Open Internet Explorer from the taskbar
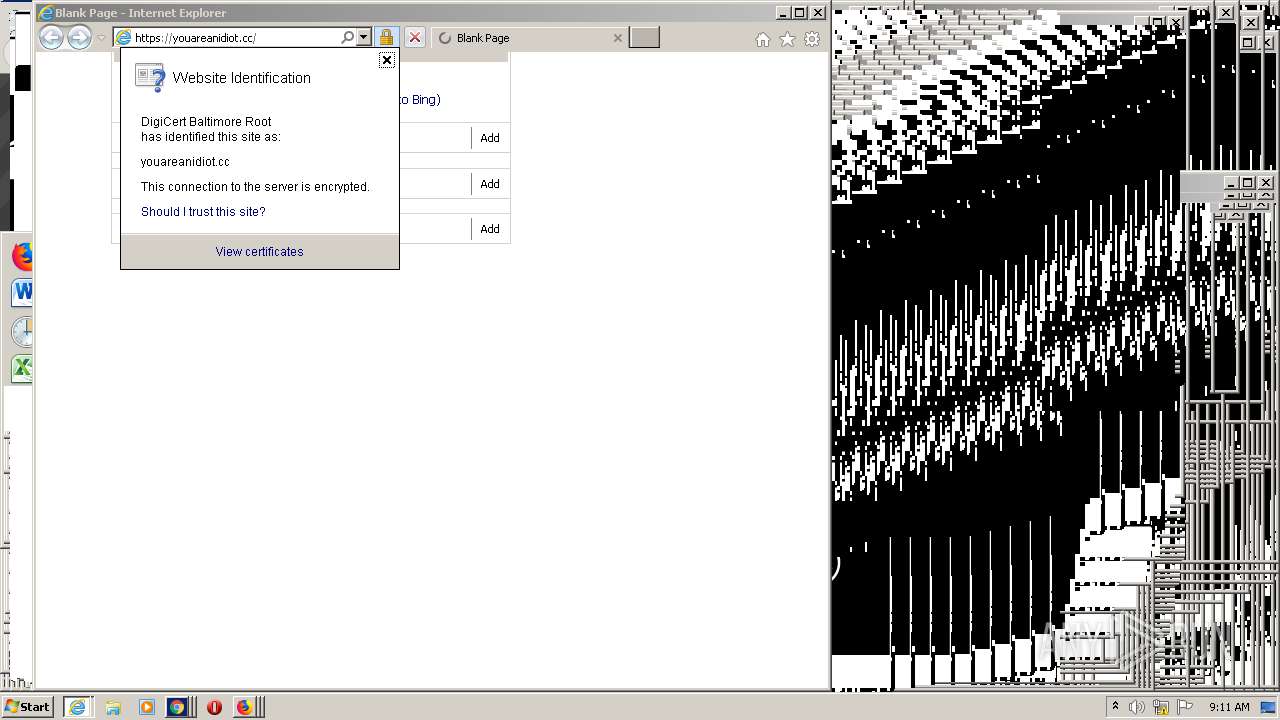 [x=77, y=707]
